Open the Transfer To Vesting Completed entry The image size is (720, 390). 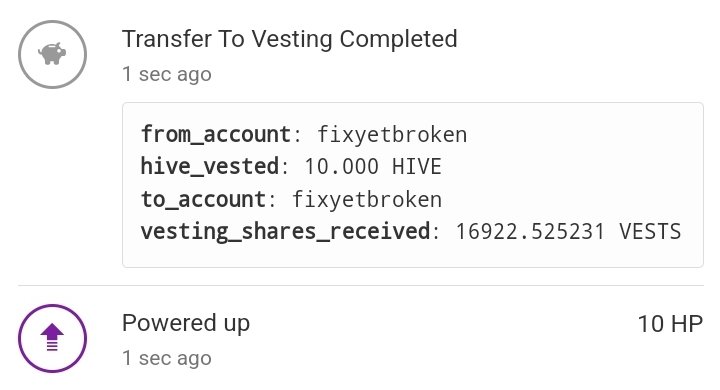[x=290, y=39]
